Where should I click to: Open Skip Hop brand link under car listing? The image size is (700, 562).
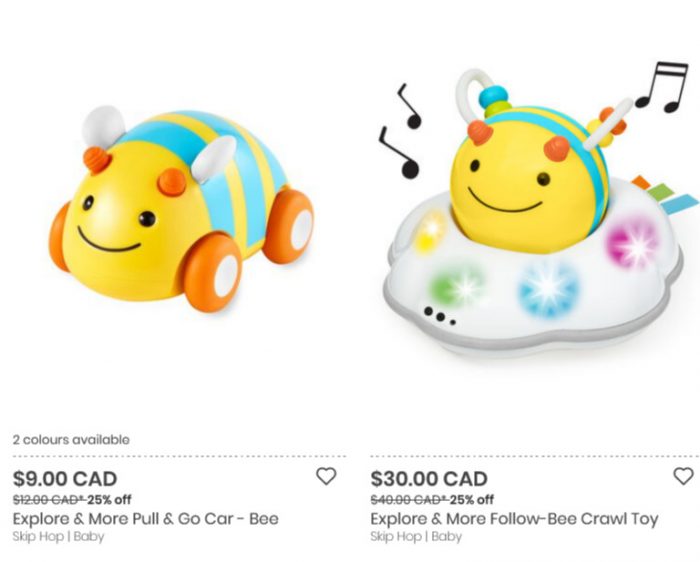(x=38, y=537)
